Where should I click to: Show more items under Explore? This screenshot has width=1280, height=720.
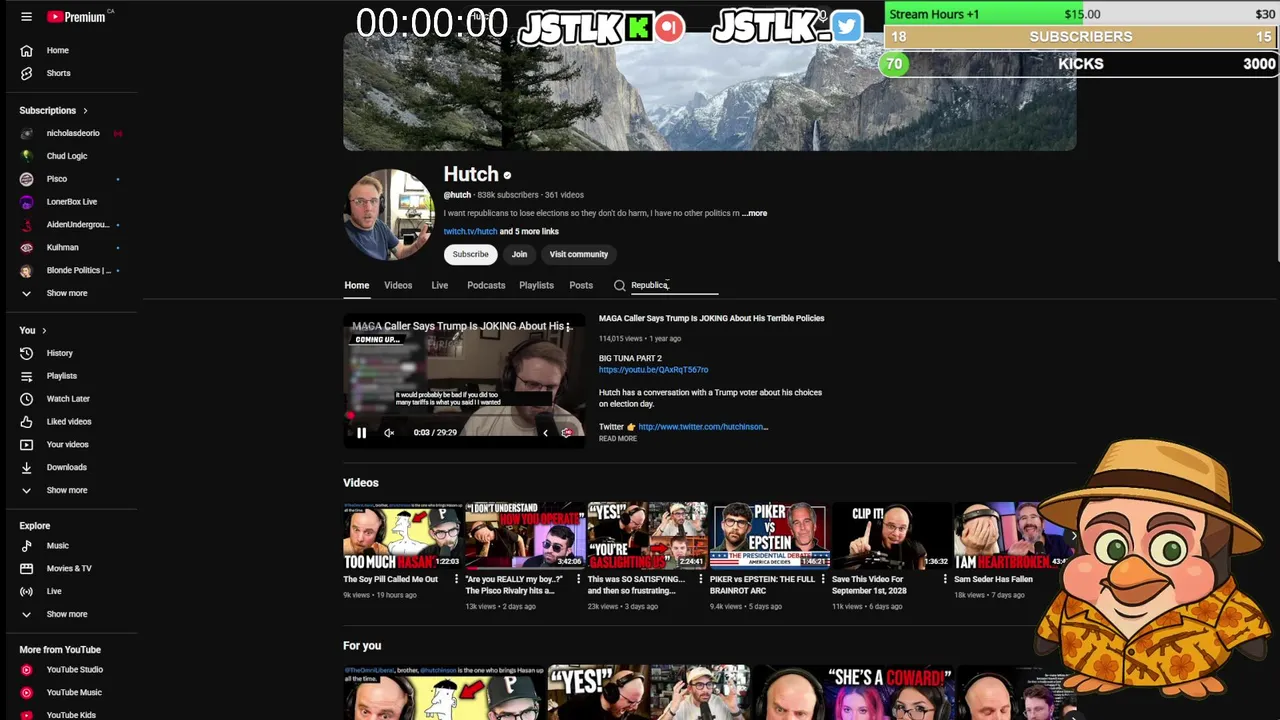[66, 614]
